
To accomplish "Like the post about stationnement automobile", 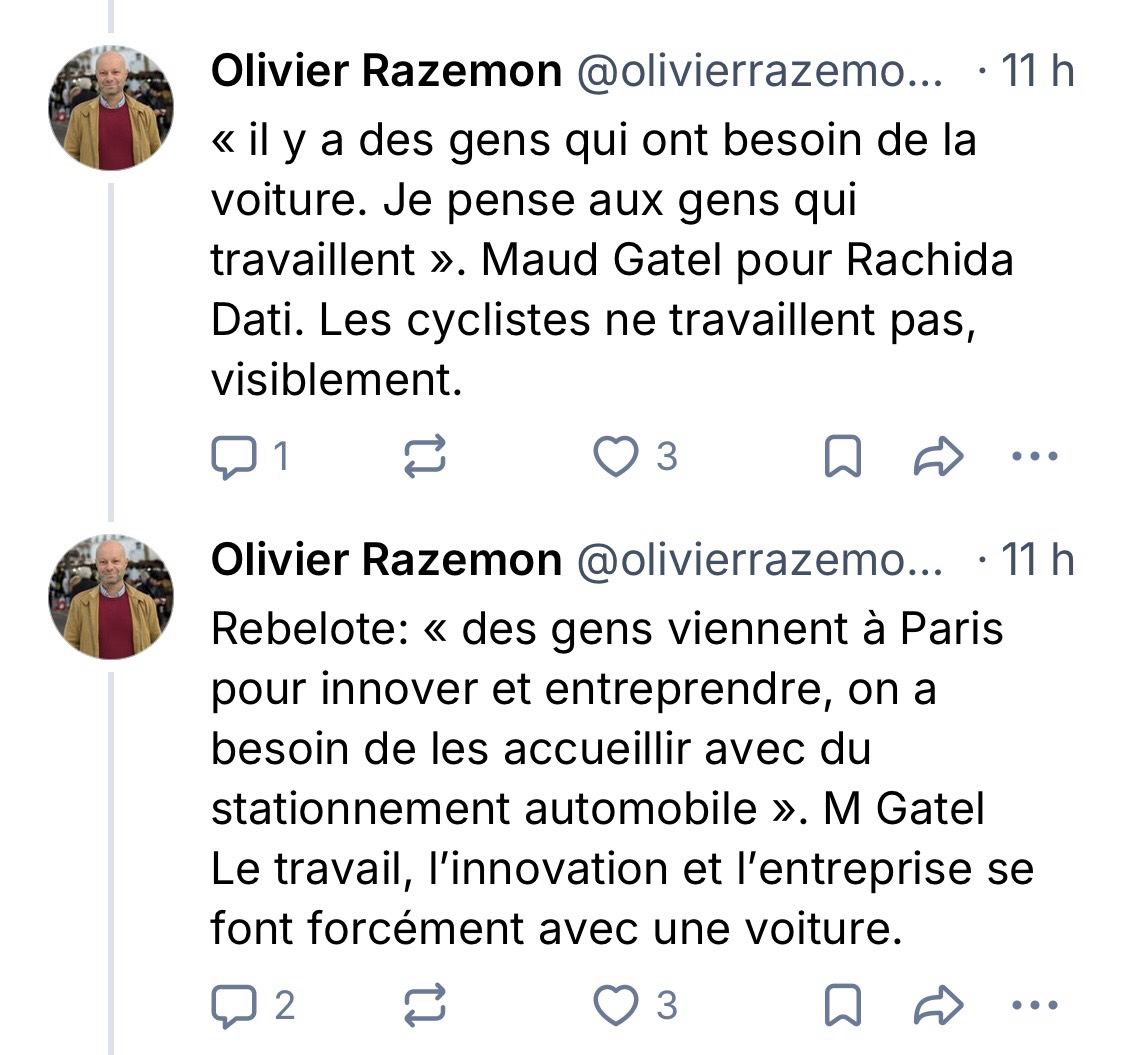I will point(616,1006).
